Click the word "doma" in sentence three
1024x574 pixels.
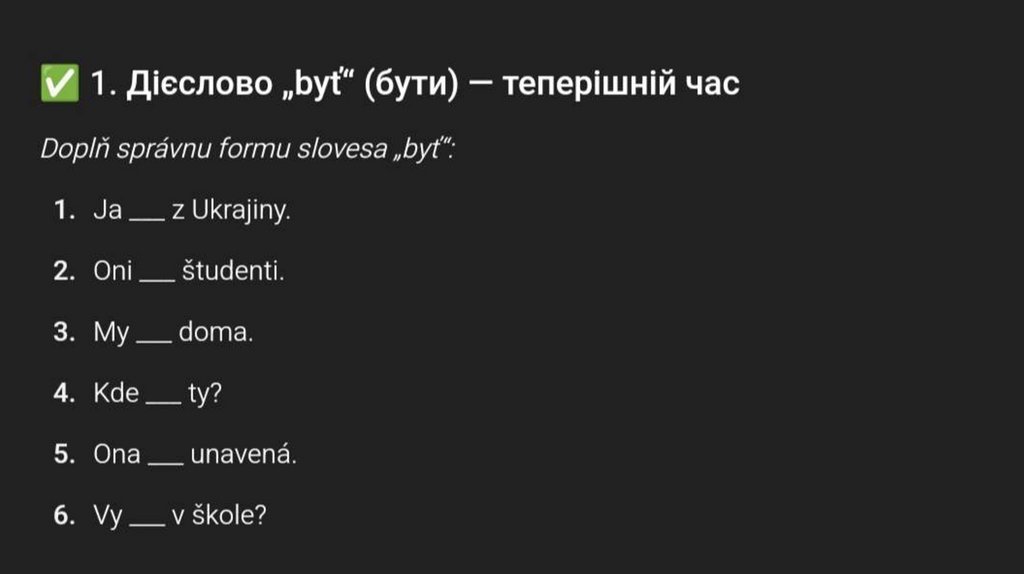point(216,333)
